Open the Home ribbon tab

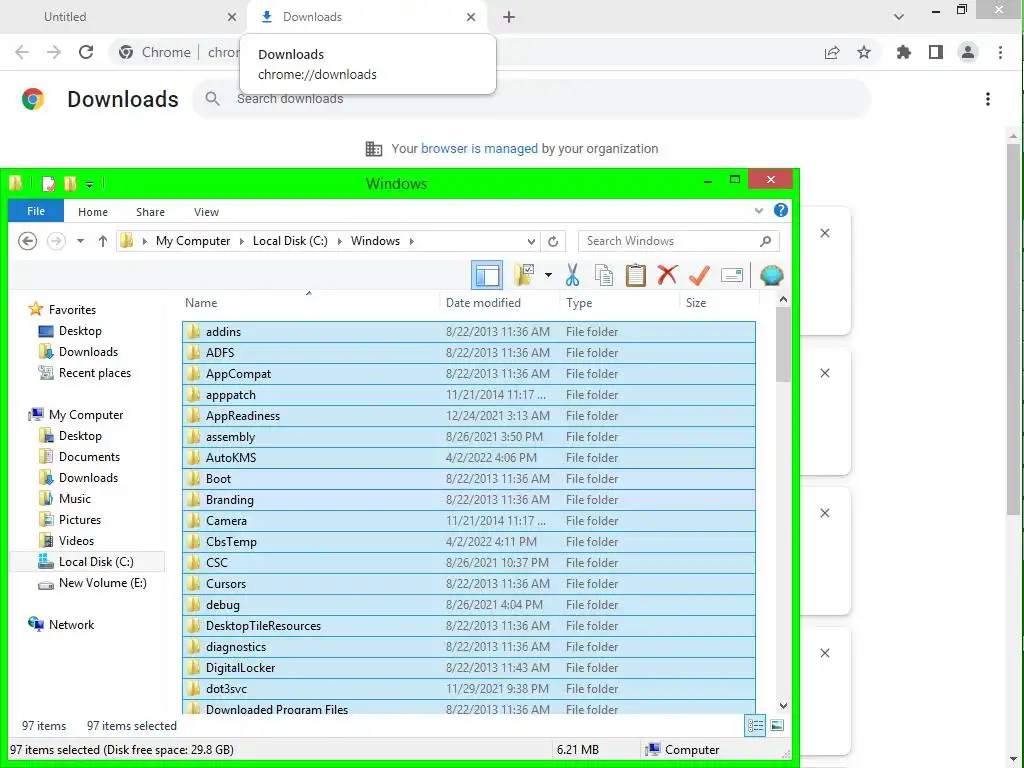click(x=93, y=212)
